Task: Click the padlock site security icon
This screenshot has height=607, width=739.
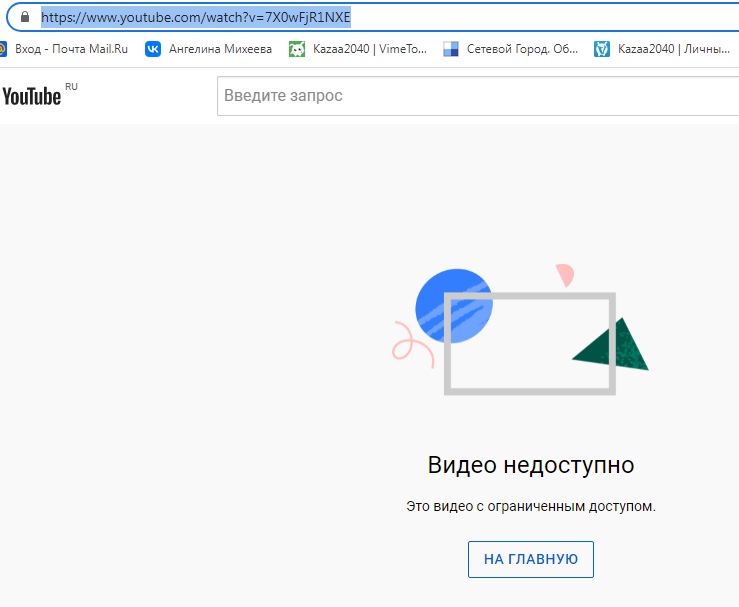Action: 25,18
